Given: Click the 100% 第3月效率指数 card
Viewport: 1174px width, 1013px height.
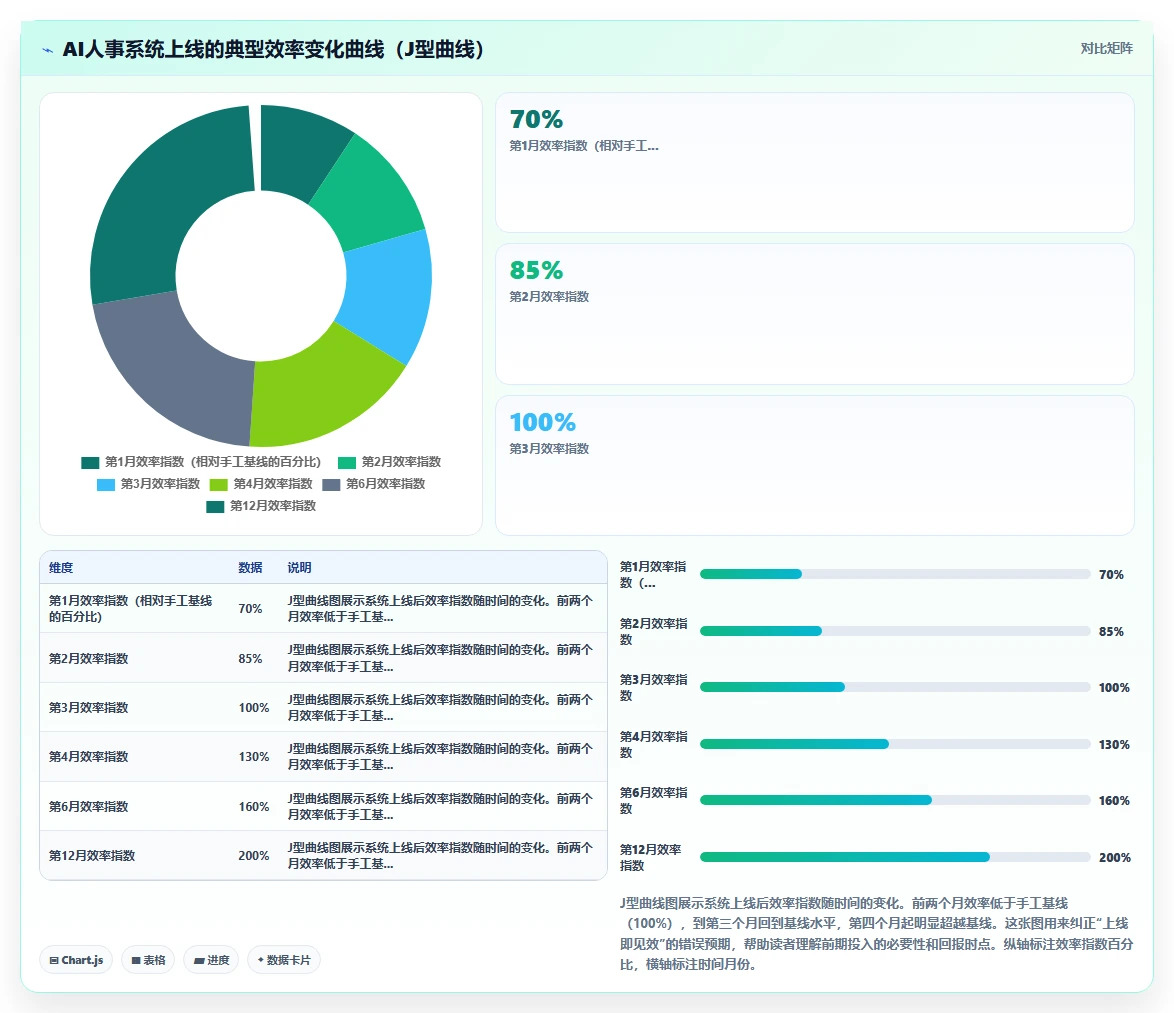Looking at the screenshot, I should pos(815,465).
